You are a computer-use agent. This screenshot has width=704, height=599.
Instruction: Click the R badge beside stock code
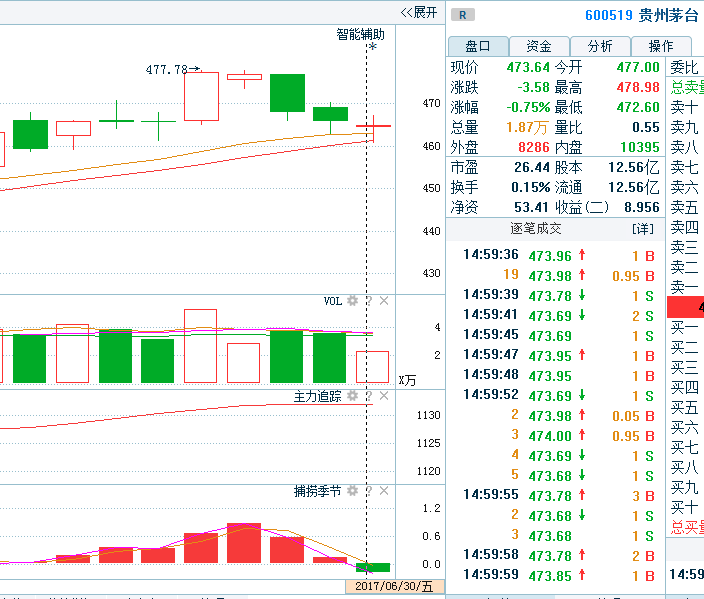[x=463, y=14]
